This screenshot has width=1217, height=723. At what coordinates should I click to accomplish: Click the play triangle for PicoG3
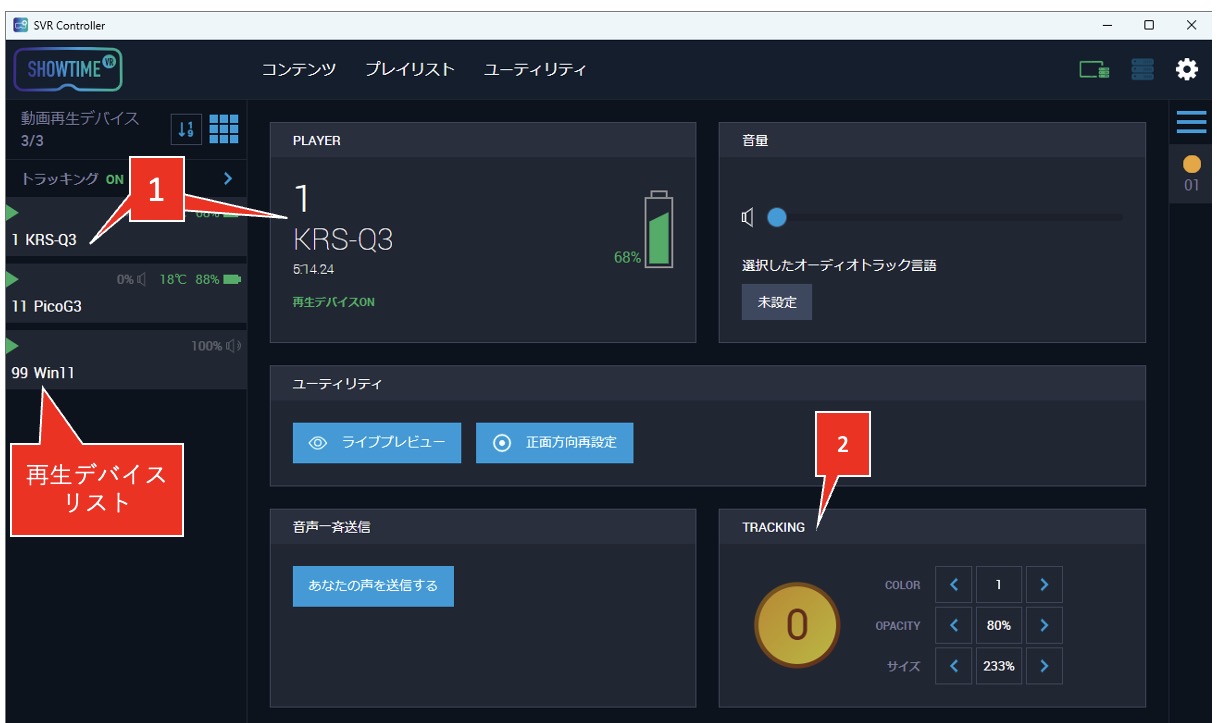(x=12, y=279)
